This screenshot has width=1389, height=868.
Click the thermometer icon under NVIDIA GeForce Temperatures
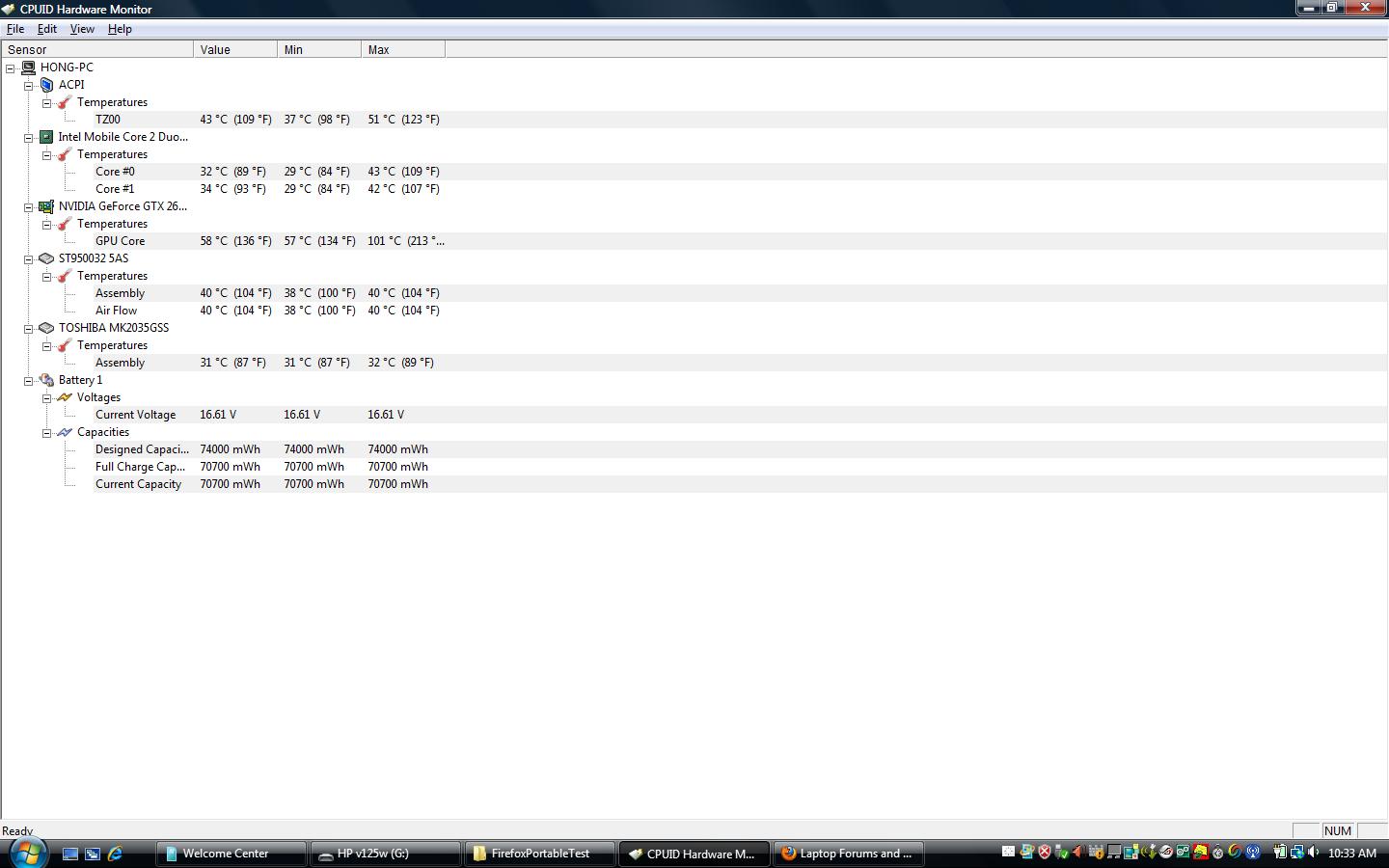coord(65,224)
